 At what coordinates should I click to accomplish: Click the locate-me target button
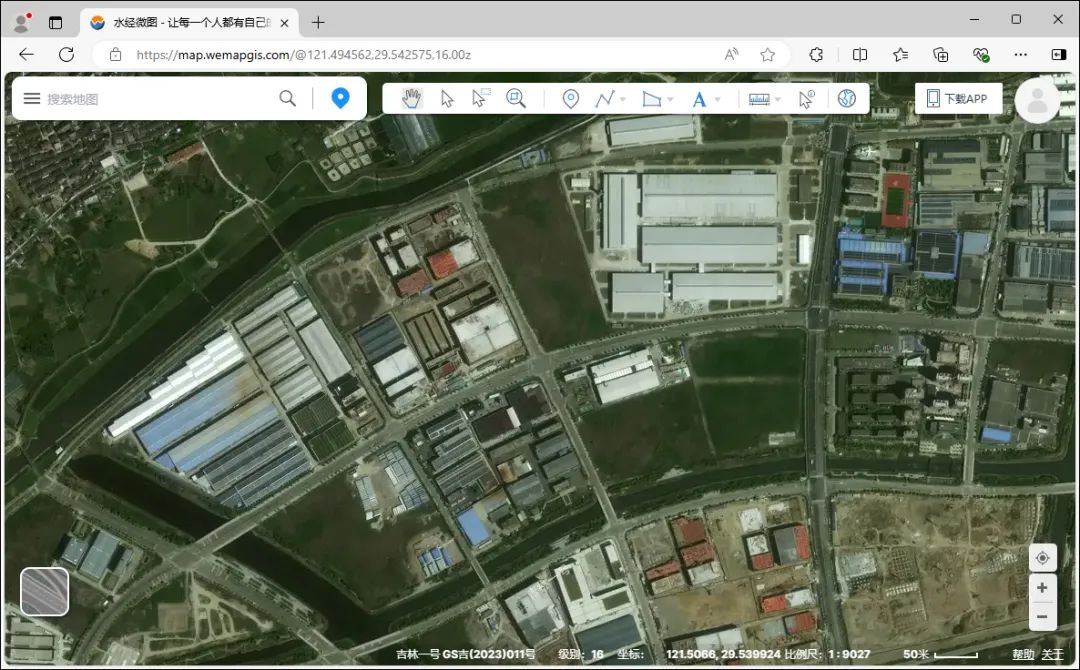pos(1042,558)
